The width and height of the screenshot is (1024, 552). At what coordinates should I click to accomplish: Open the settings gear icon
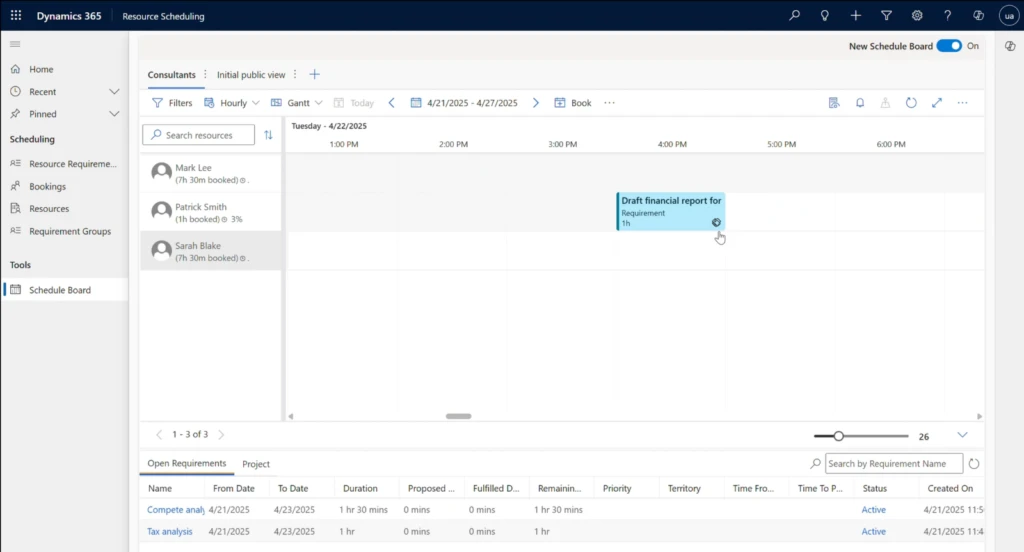tap(917, 15)
